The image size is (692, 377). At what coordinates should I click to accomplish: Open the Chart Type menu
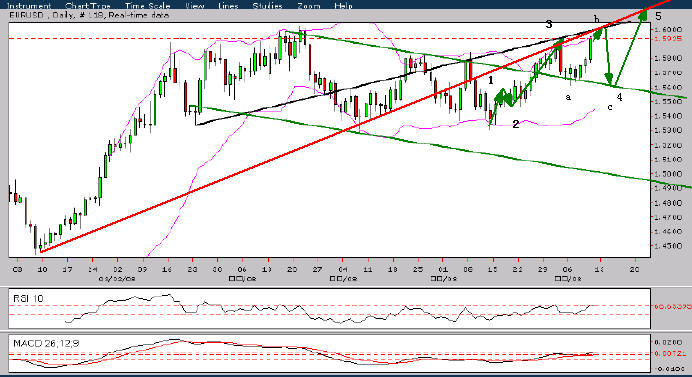coord(87,6)
